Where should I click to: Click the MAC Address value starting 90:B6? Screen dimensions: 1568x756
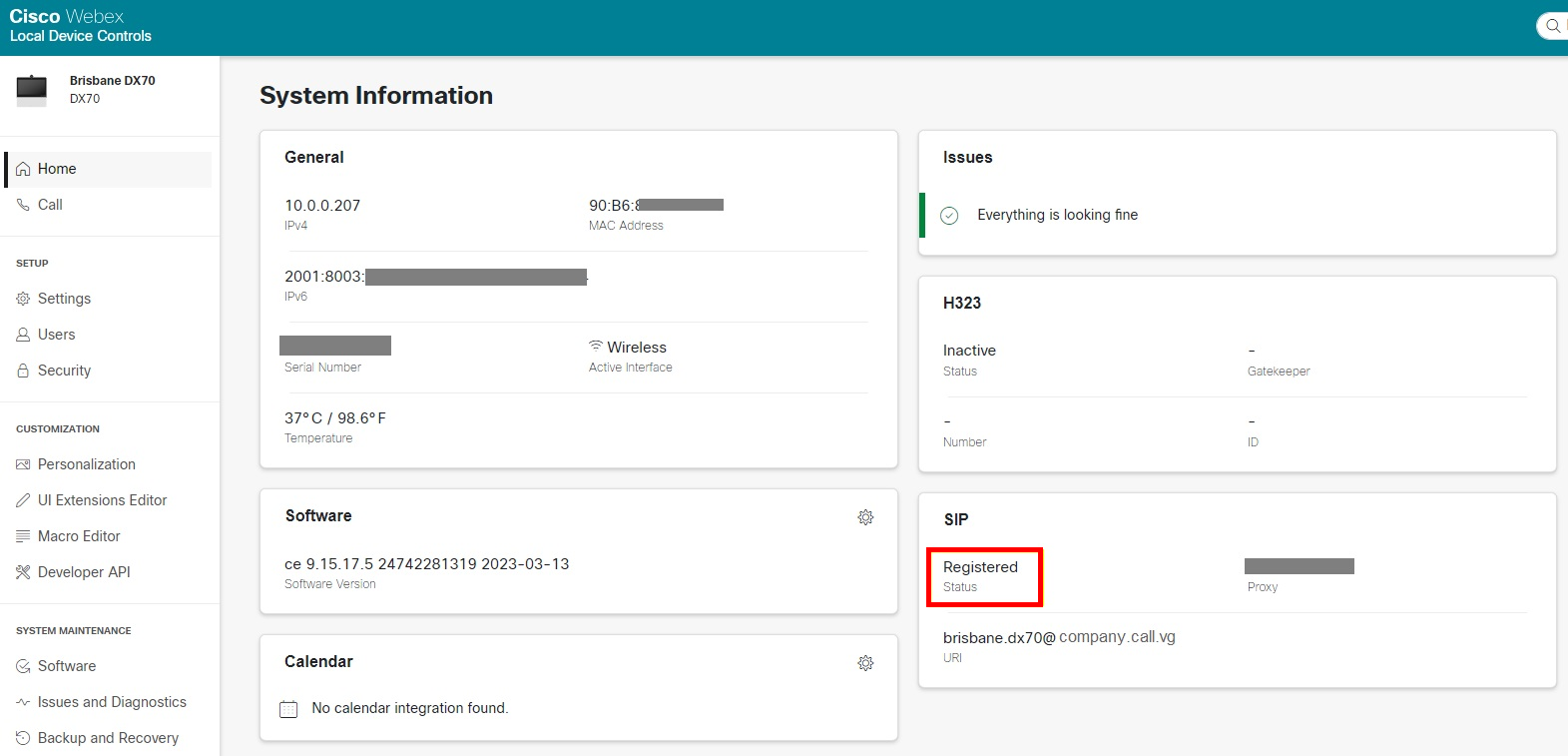pyautogui.click(x=656, y=206)
